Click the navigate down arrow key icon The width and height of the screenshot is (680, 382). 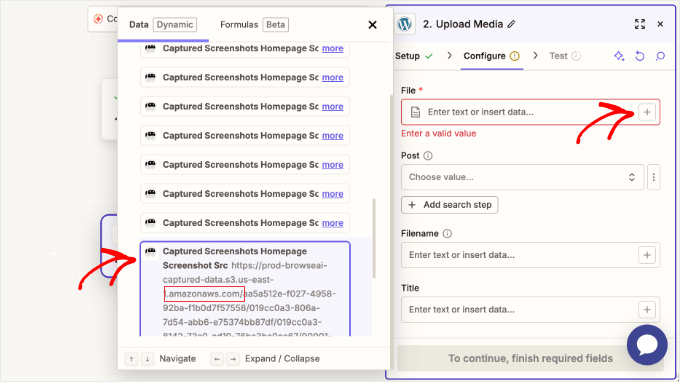[147, 359]
